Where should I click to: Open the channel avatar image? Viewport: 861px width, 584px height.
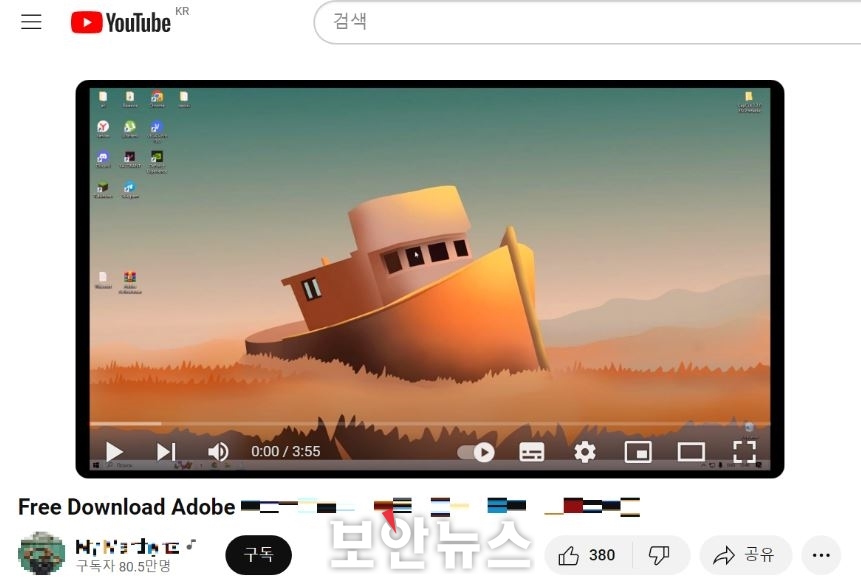(x=42, y=553)
